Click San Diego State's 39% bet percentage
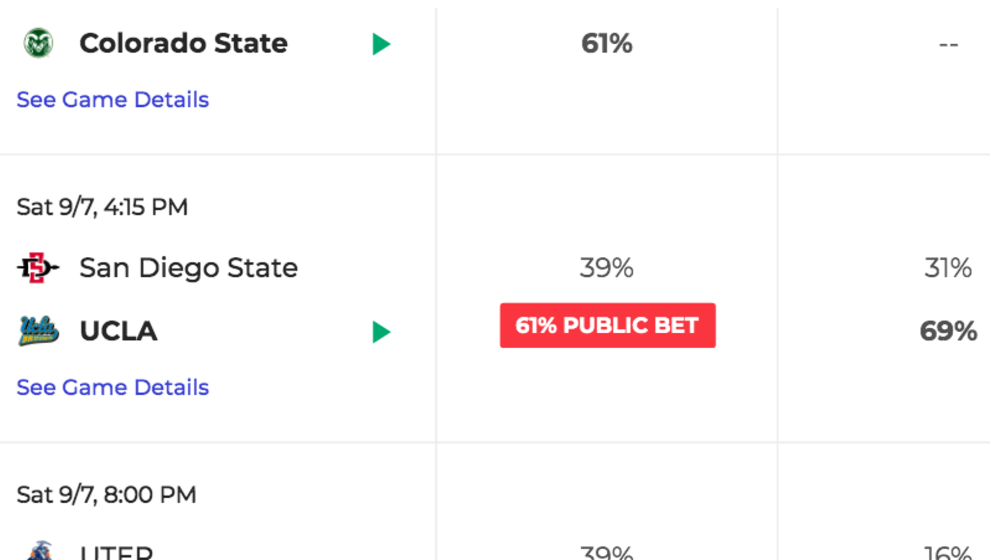 coord(607,268)
